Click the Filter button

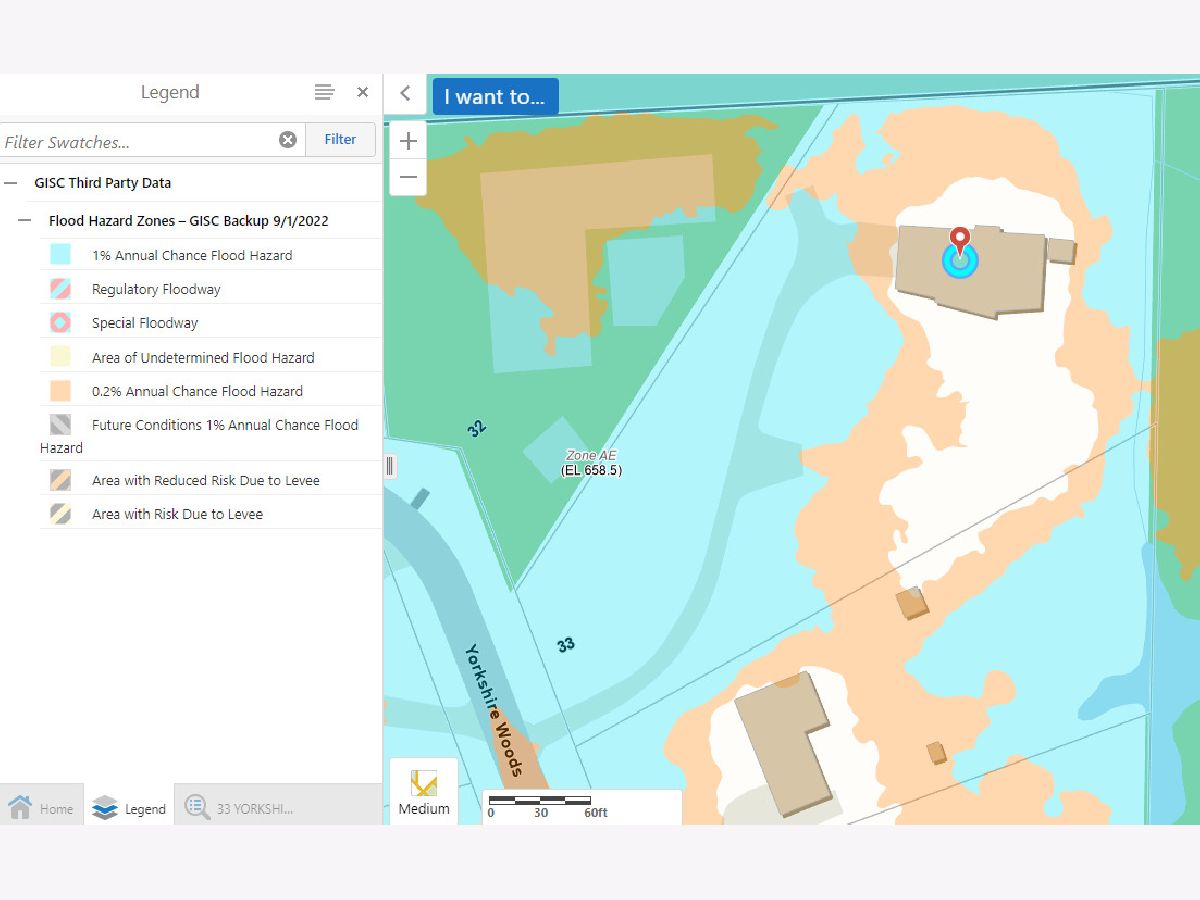pyautogui.click(x=340, y=140)
